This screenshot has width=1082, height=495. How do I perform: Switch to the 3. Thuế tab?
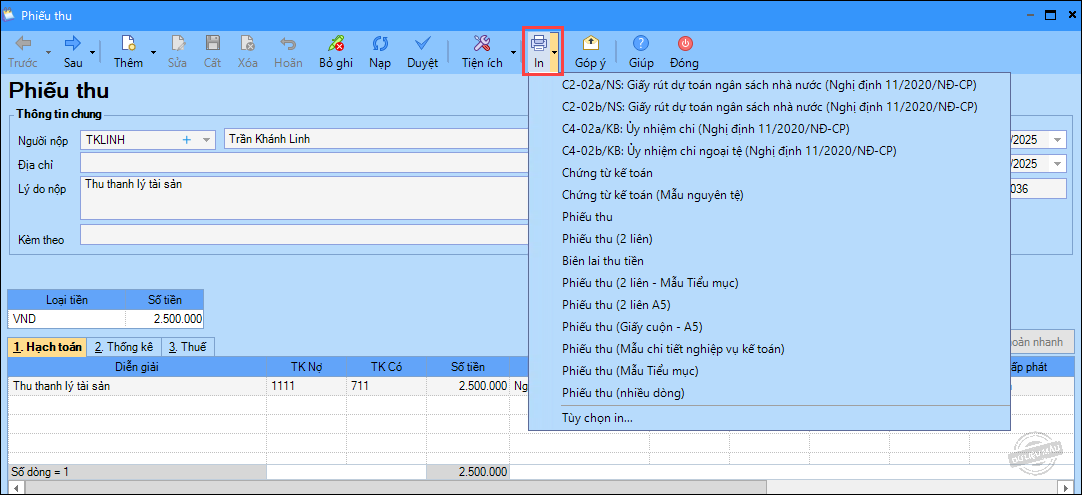point(188,347)
